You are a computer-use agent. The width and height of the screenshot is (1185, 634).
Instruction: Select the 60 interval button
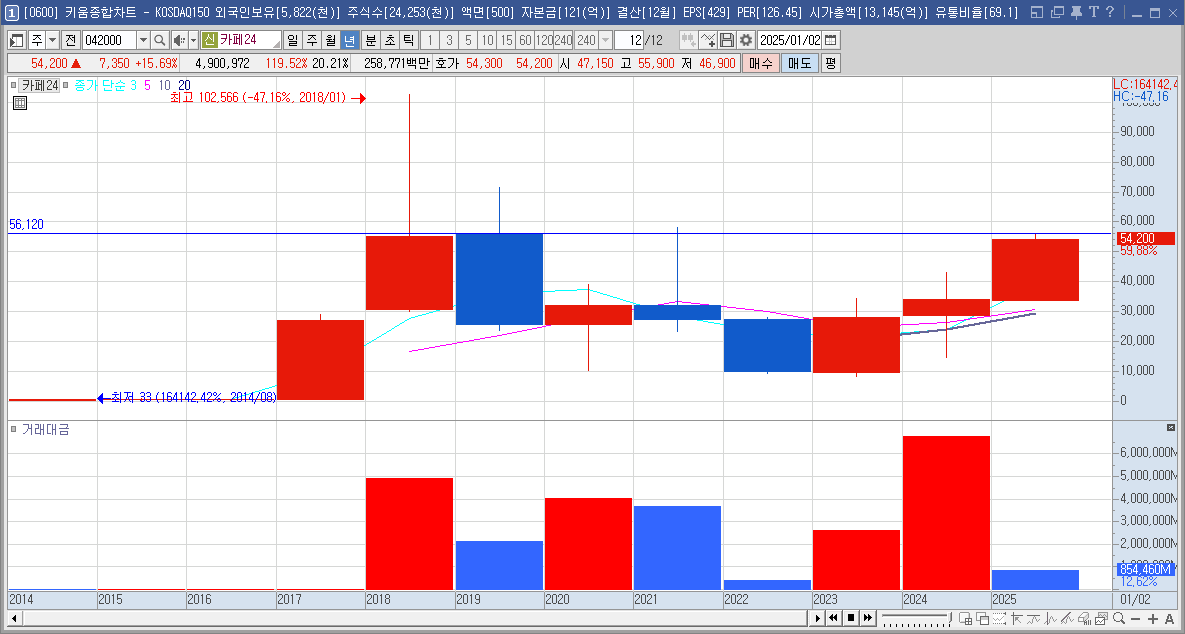point(524,40)
